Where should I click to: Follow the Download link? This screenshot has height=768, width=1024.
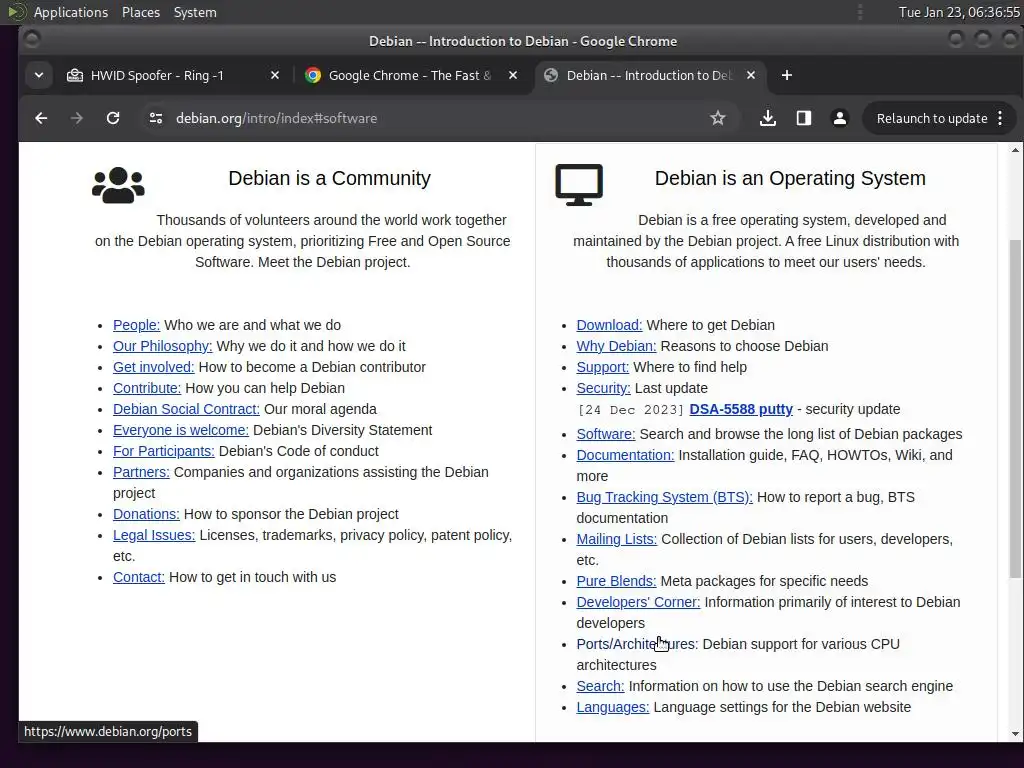pos(609,325)
